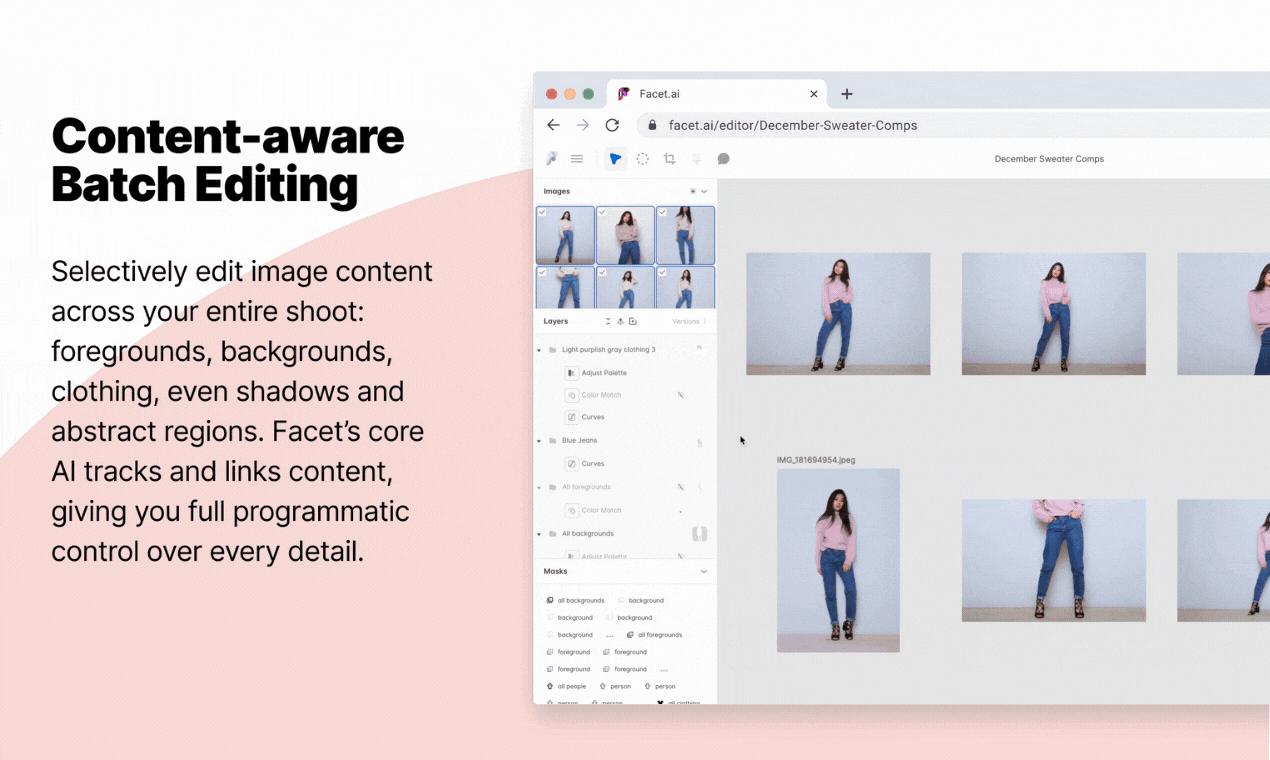Click the browser forward arrow

coord(583,125)
